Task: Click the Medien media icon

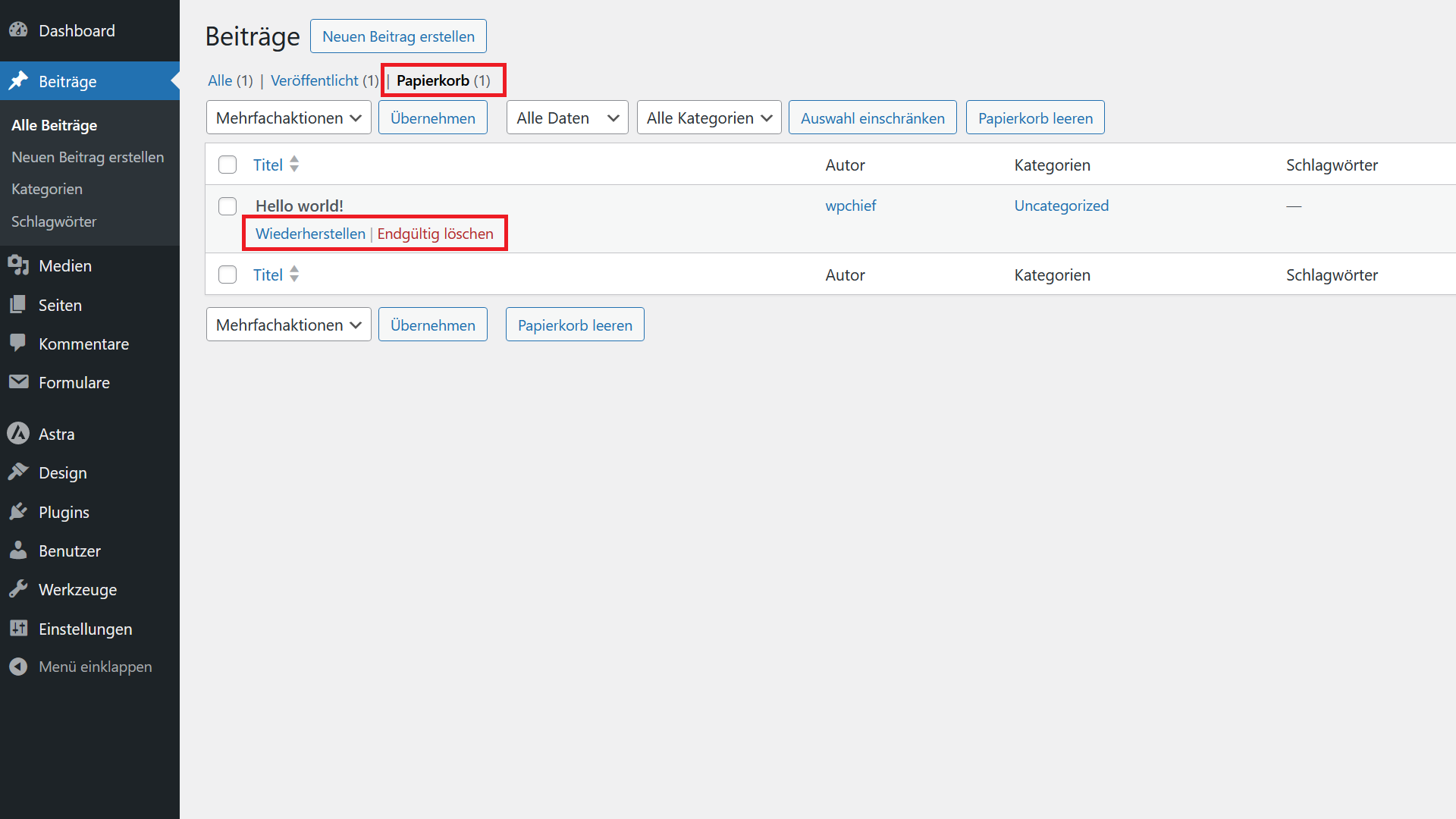Action: (x=18, y=265)
